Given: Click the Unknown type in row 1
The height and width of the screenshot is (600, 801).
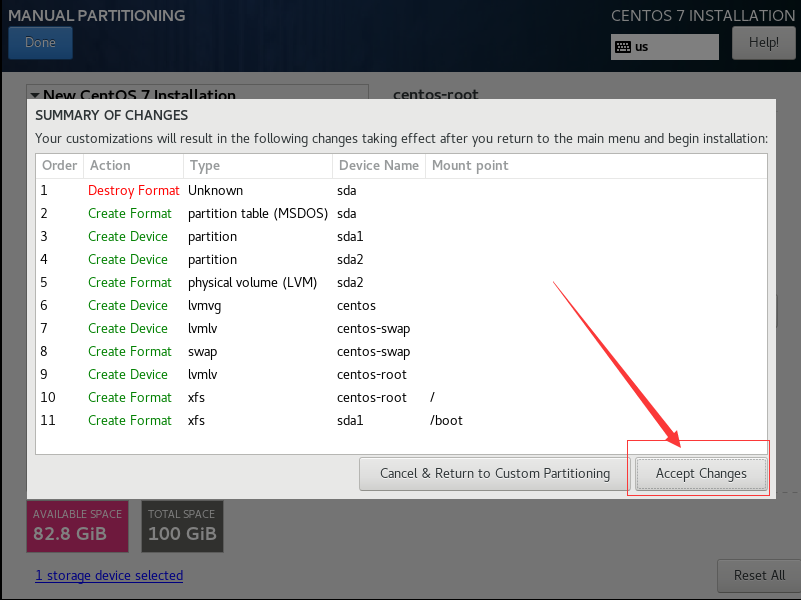Looking at the screenshot, I should [x=215, y=190].
